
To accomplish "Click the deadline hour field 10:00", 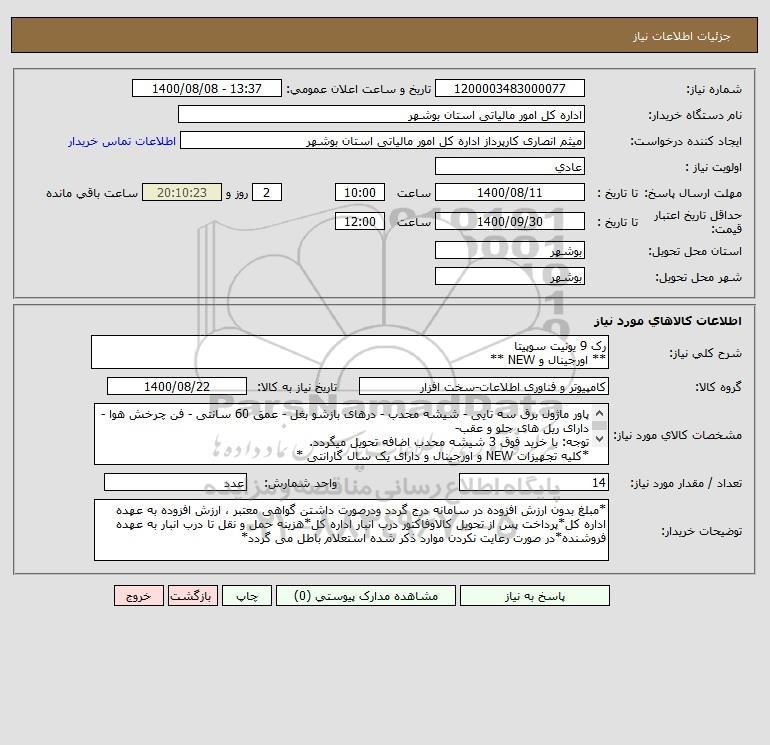I will point(359,193).
